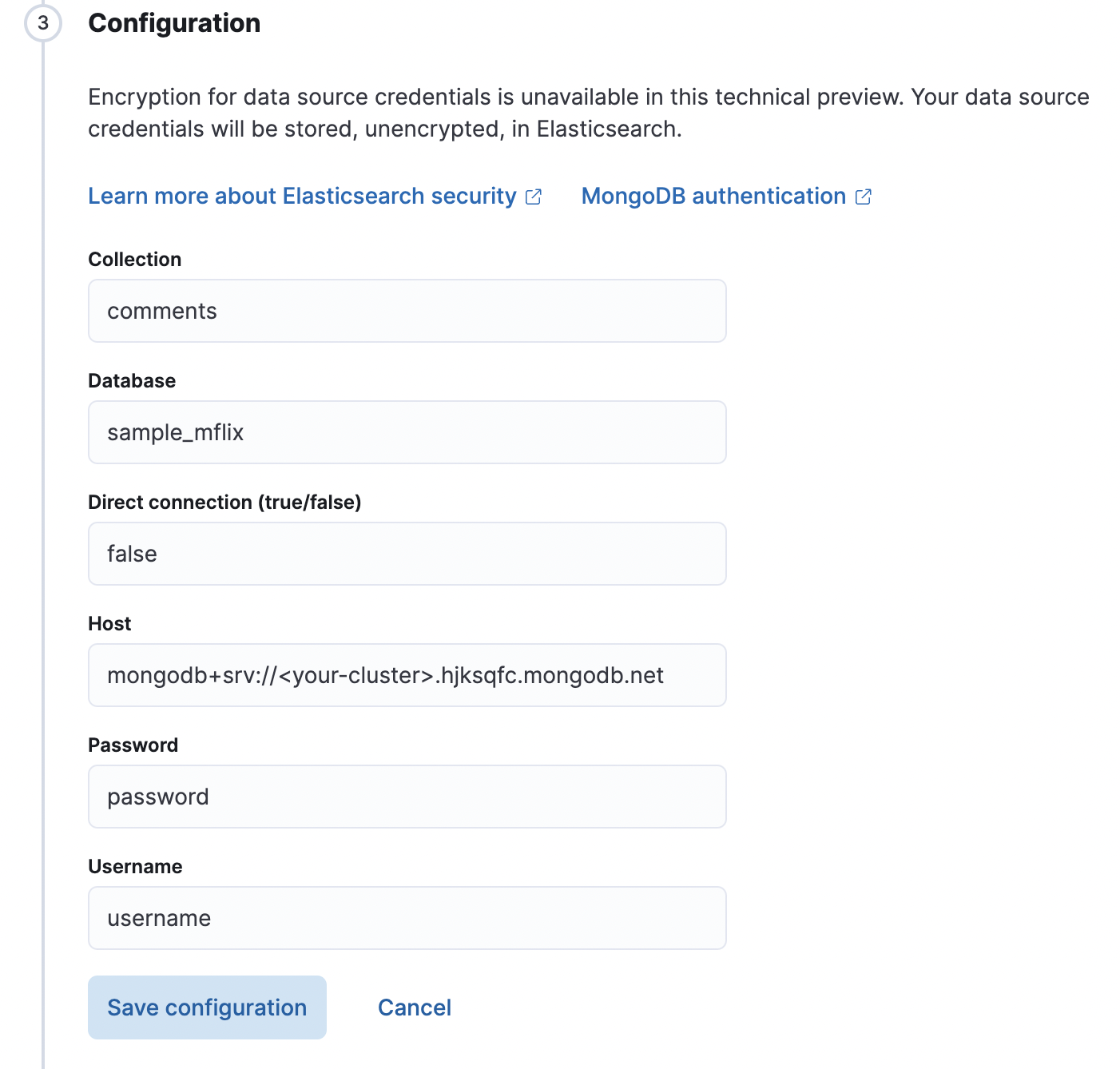The image size is (1120, 1069).
Task: Select the Direct connection field showing false
Action: tap(406, 554)
